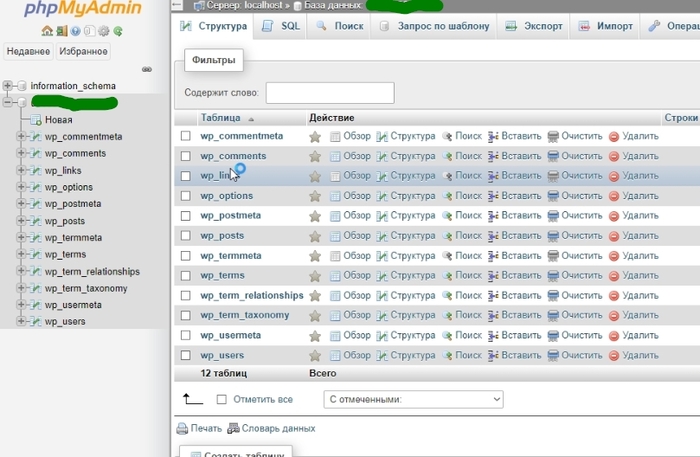
Task: Click the "Содержит слово" filter field
Action: (x=329, y=92)
